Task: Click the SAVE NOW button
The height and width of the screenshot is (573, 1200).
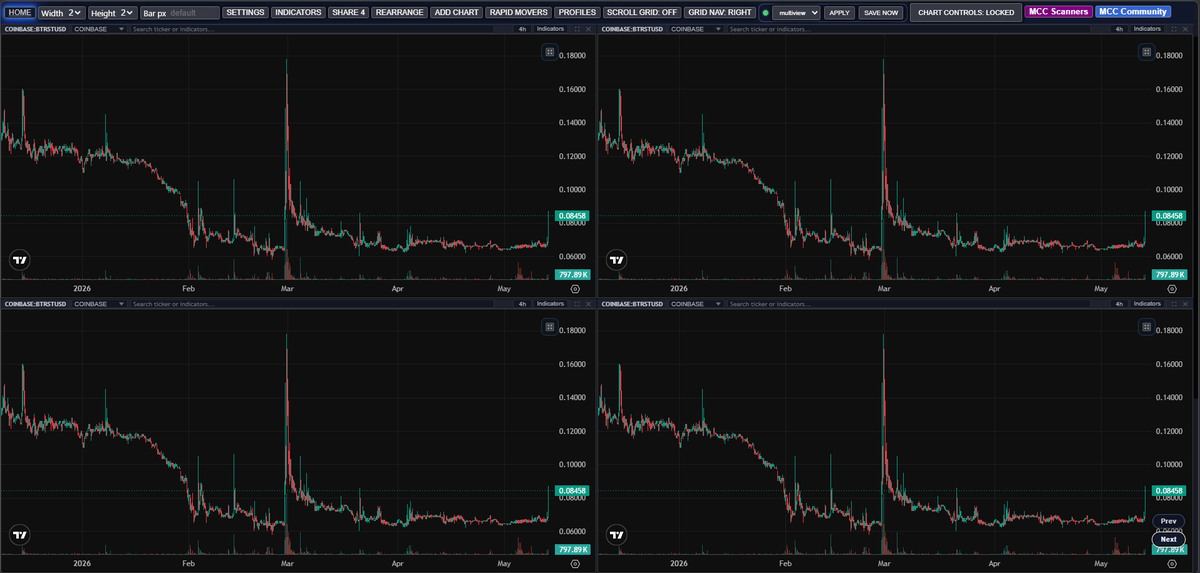Action: click(x=880, y=13)
